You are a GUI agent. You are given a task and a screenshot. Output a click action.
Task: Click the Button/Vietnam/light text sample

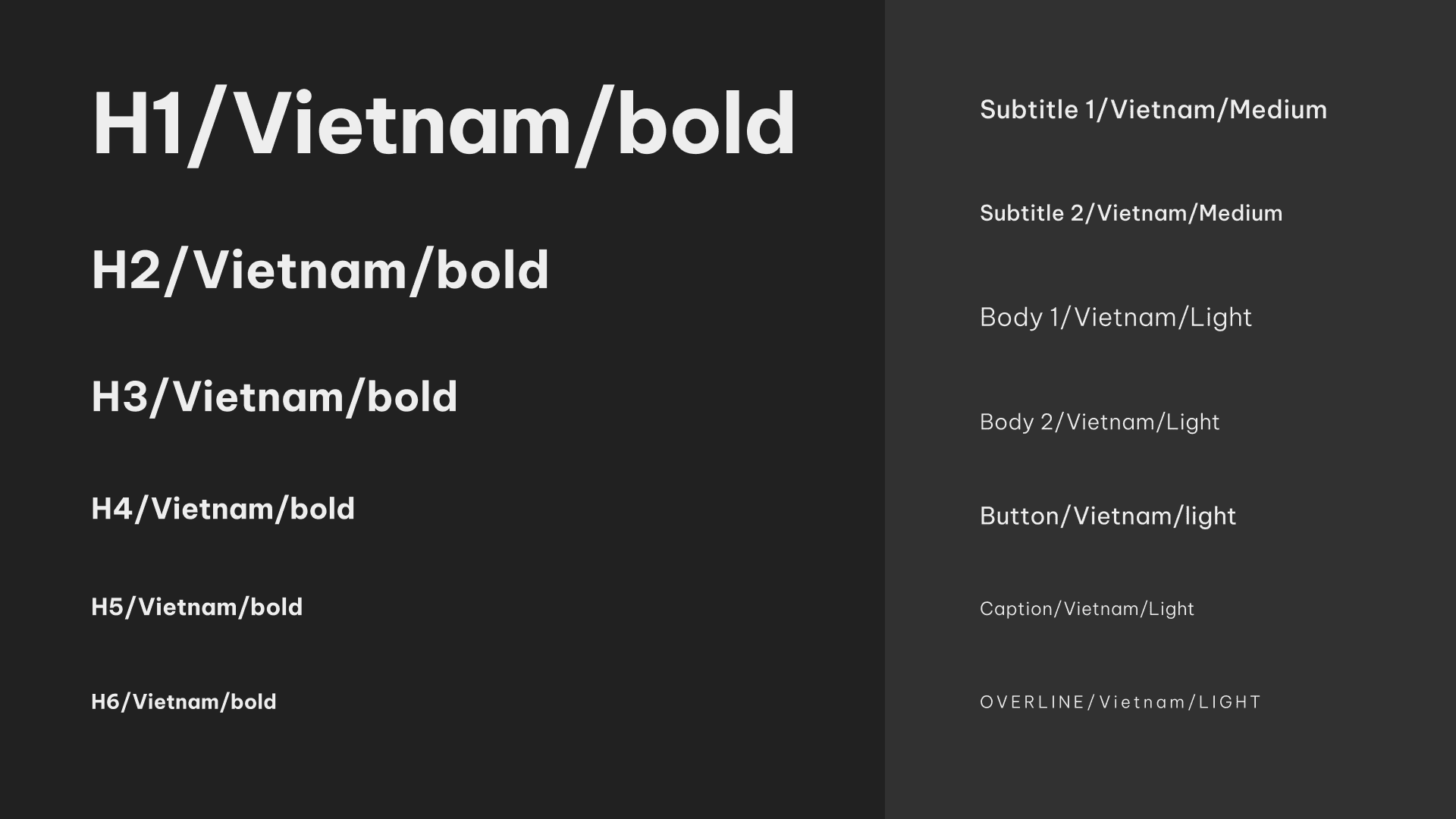tap(1108, 516)
